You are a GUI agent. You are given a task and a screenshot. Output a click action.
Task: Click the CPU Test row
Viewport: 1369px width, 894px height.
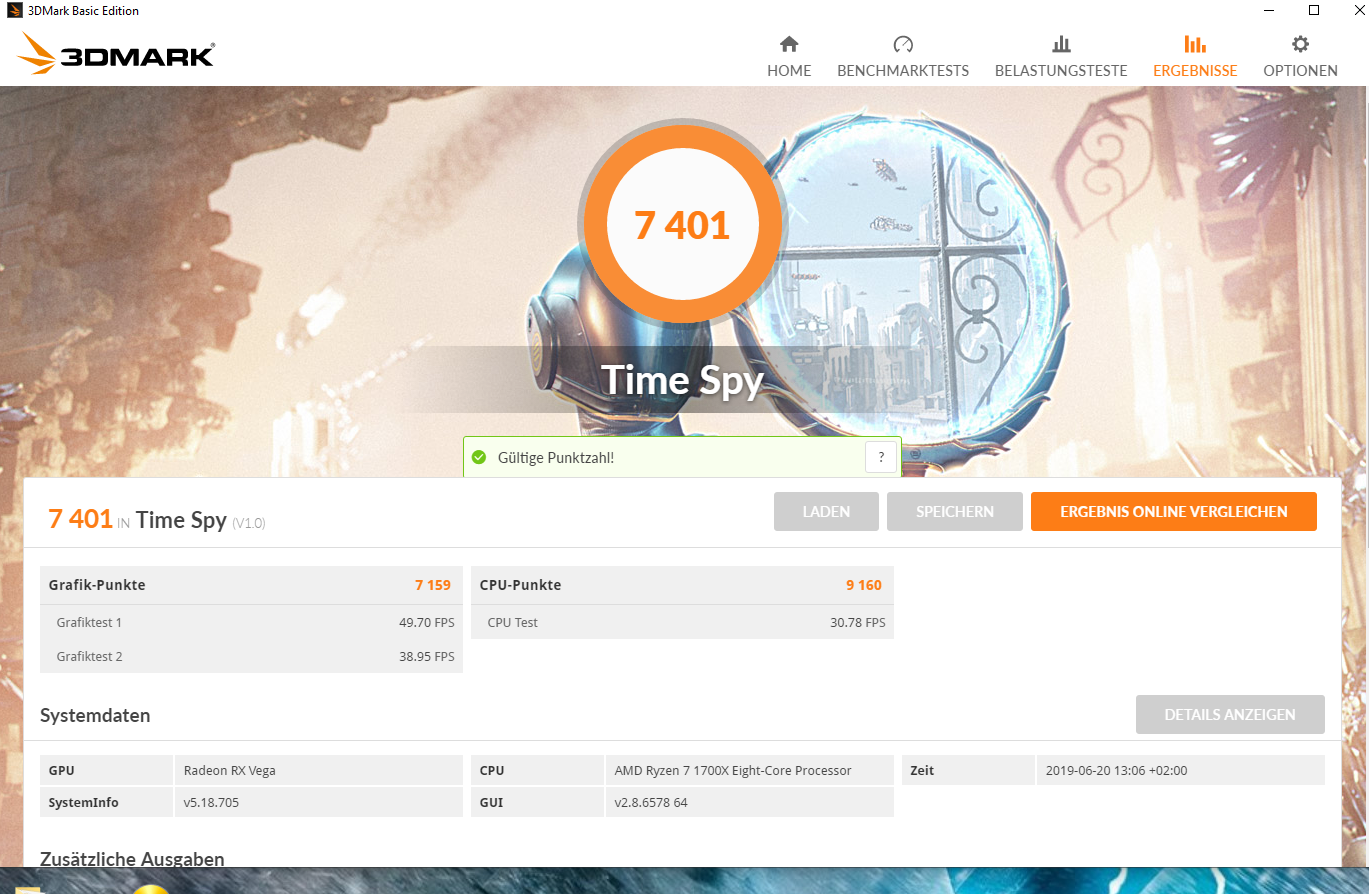point(682,622)
